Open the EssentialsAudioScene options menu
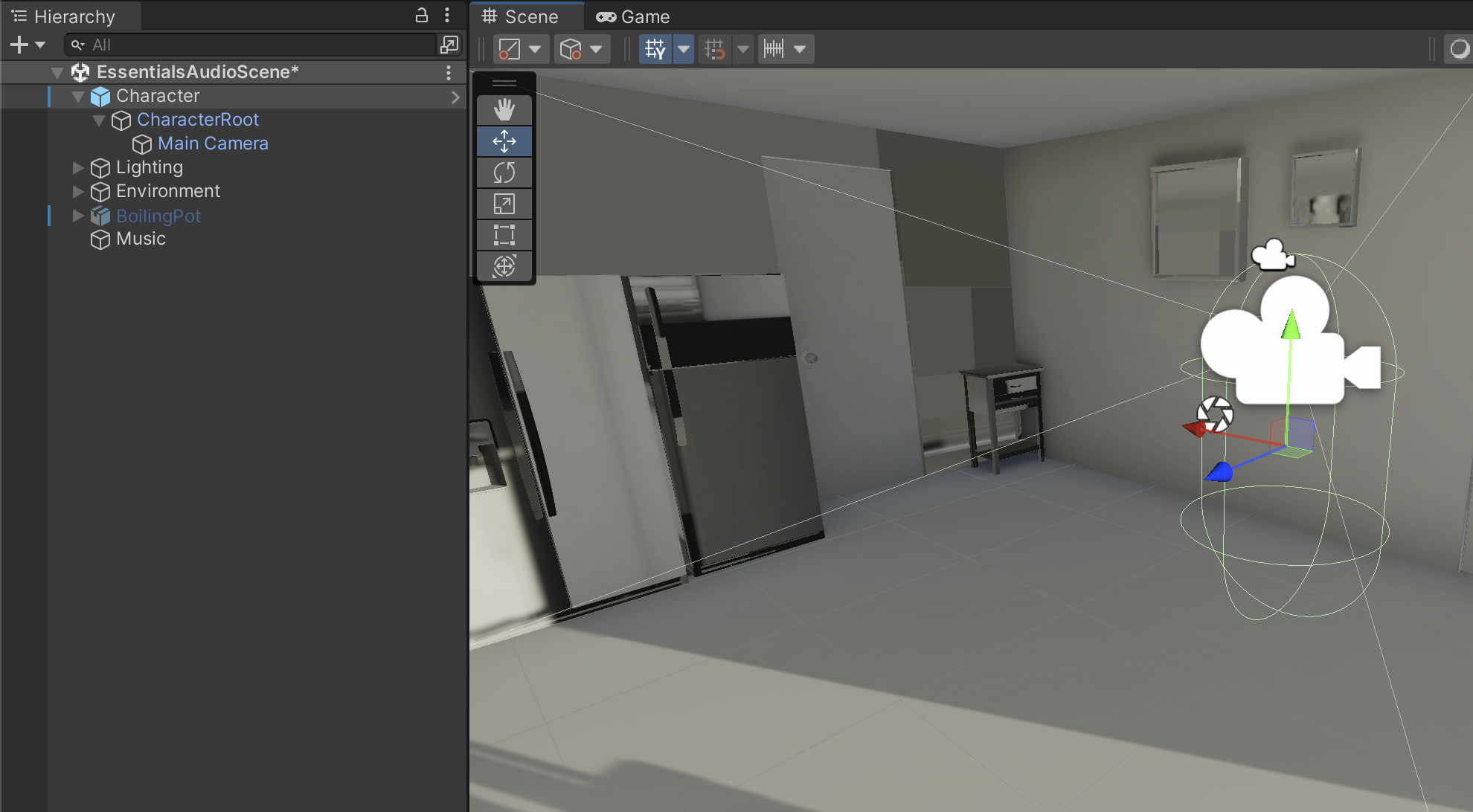This screenshot has height=812, width=1473. click(x=448, y=72)
